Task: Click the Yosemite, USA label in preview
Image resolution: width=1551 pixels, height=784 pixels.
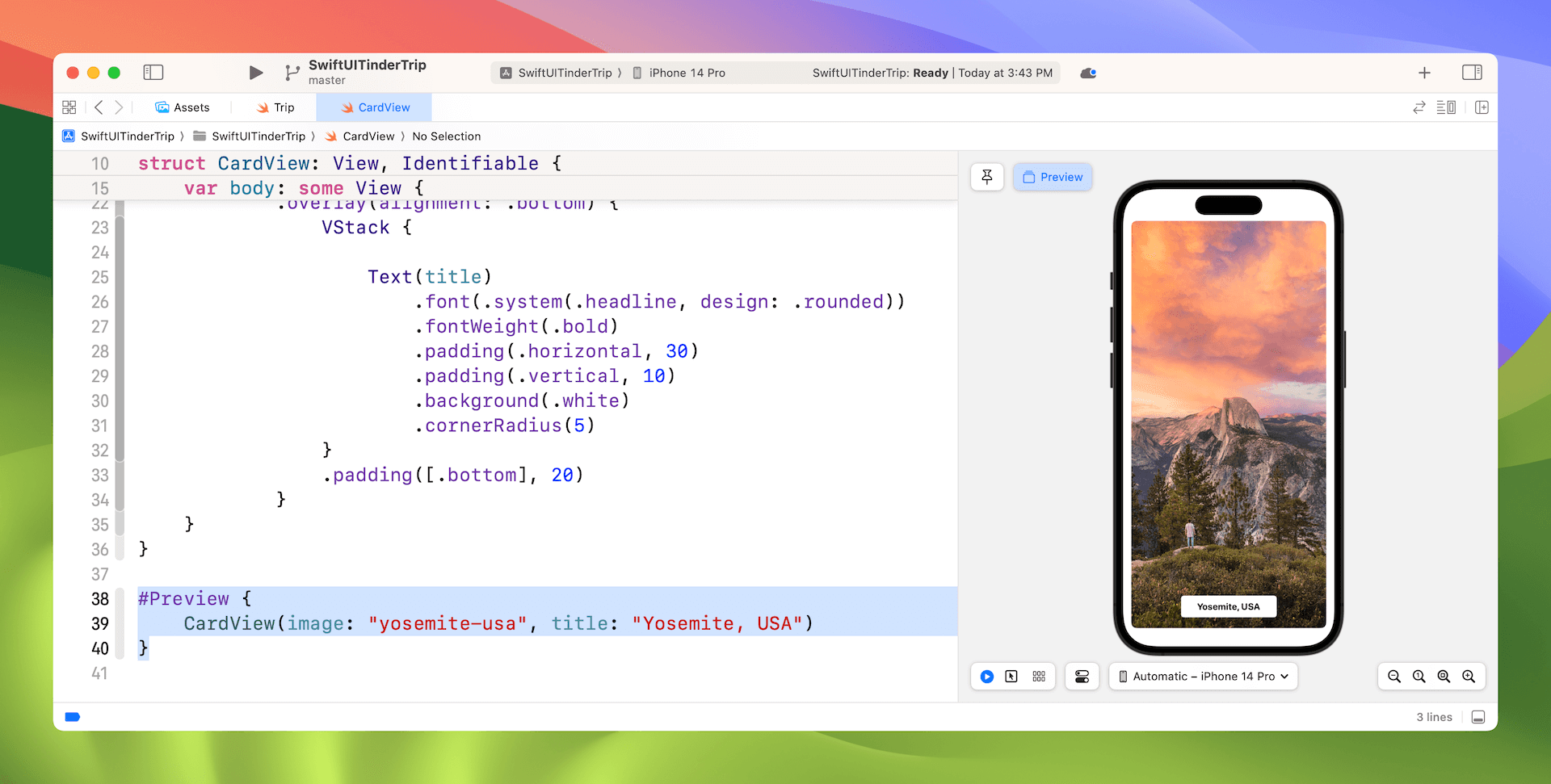Action: click(x=1228, y=606)
